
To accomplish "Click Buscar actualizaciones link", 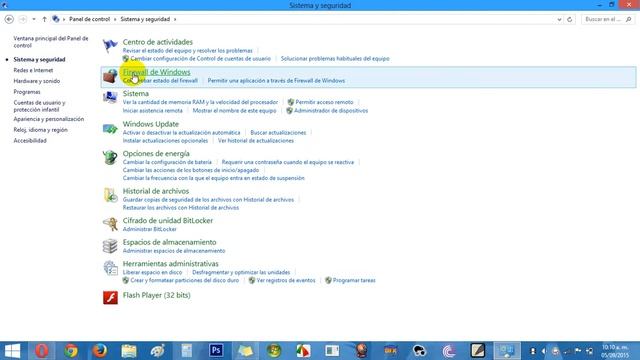I will [278, 133].
